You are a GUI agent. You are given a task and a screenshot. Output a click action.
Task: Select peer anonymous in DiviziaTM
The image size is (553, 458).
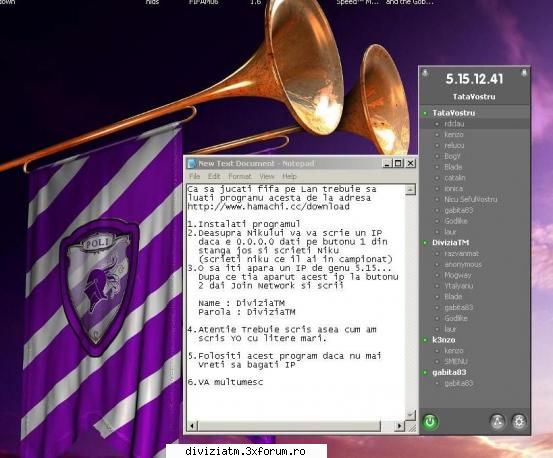(474, 264)
